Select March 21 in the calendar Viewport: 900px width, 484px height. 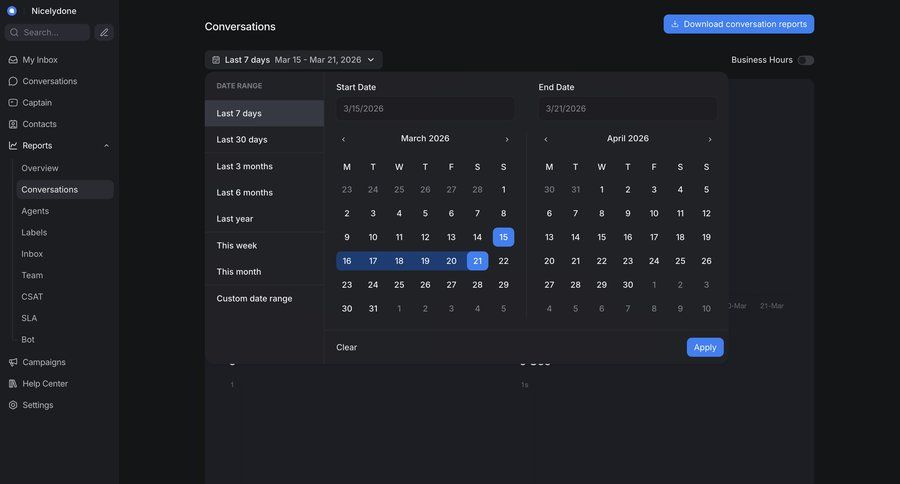(478, 261)
